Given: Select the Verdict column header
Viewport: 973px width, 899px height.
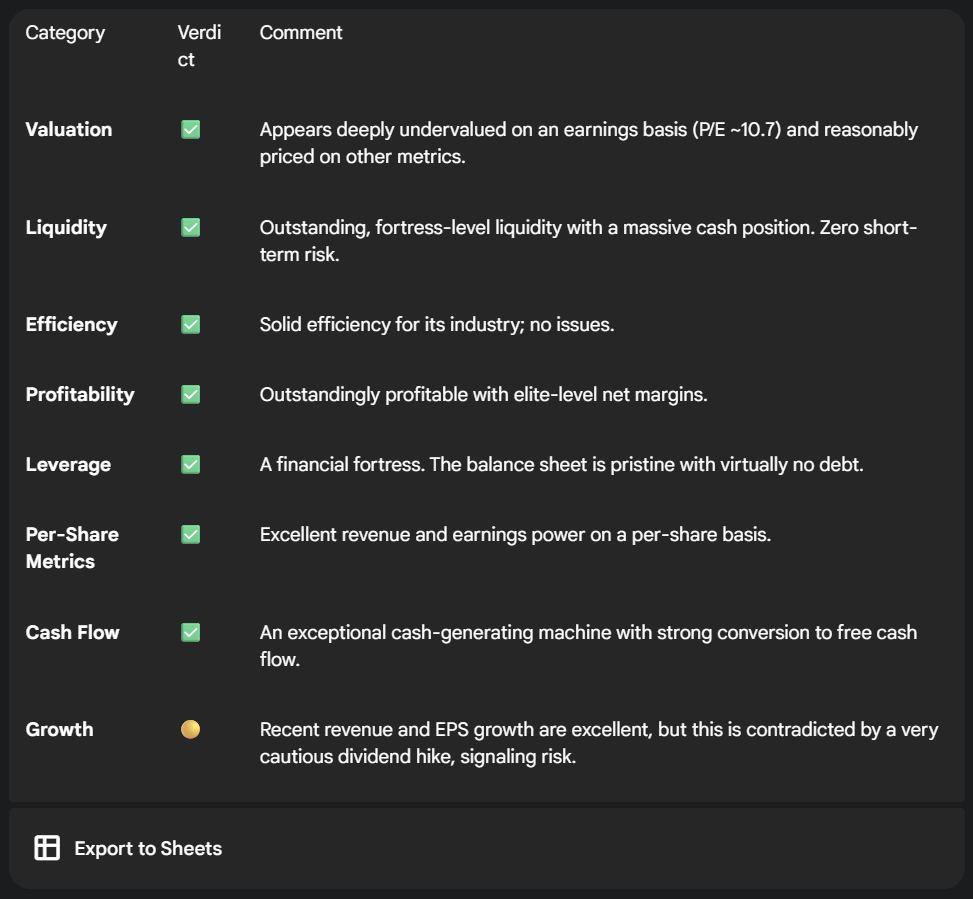Looking at the screenshot, I should [x=199, y=46].
